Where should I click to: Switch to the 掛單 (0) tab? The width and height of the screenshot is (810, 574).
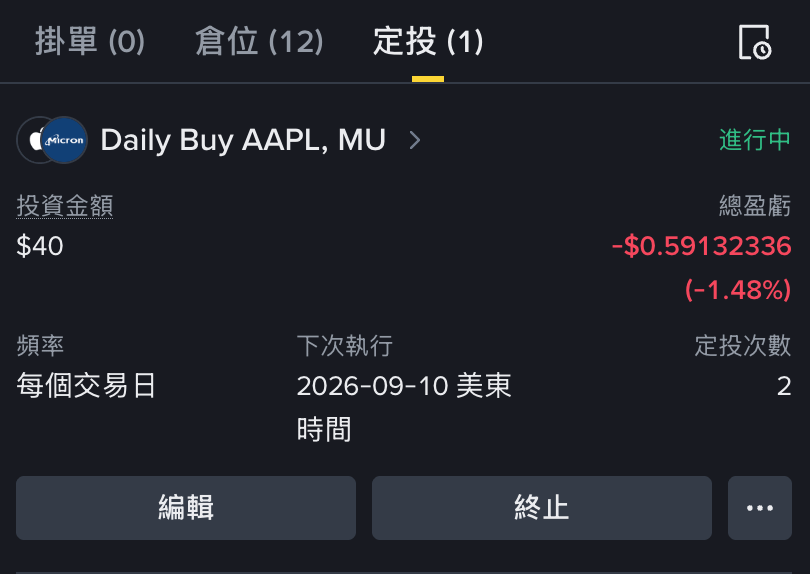tap(90, 41)
